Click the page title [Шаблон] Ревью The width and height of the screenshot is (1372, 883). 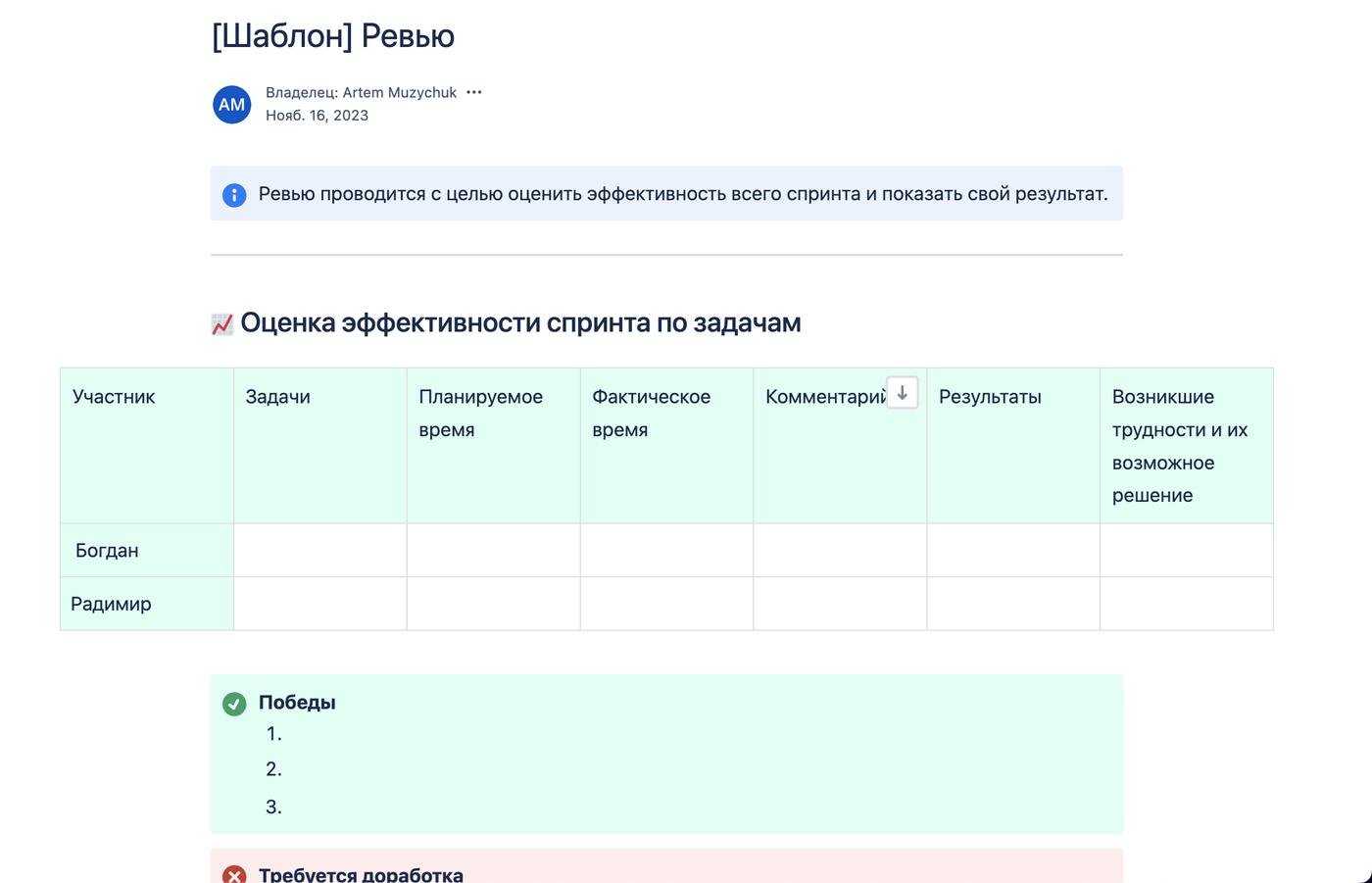pyautogui.click(x=333, y=36)
